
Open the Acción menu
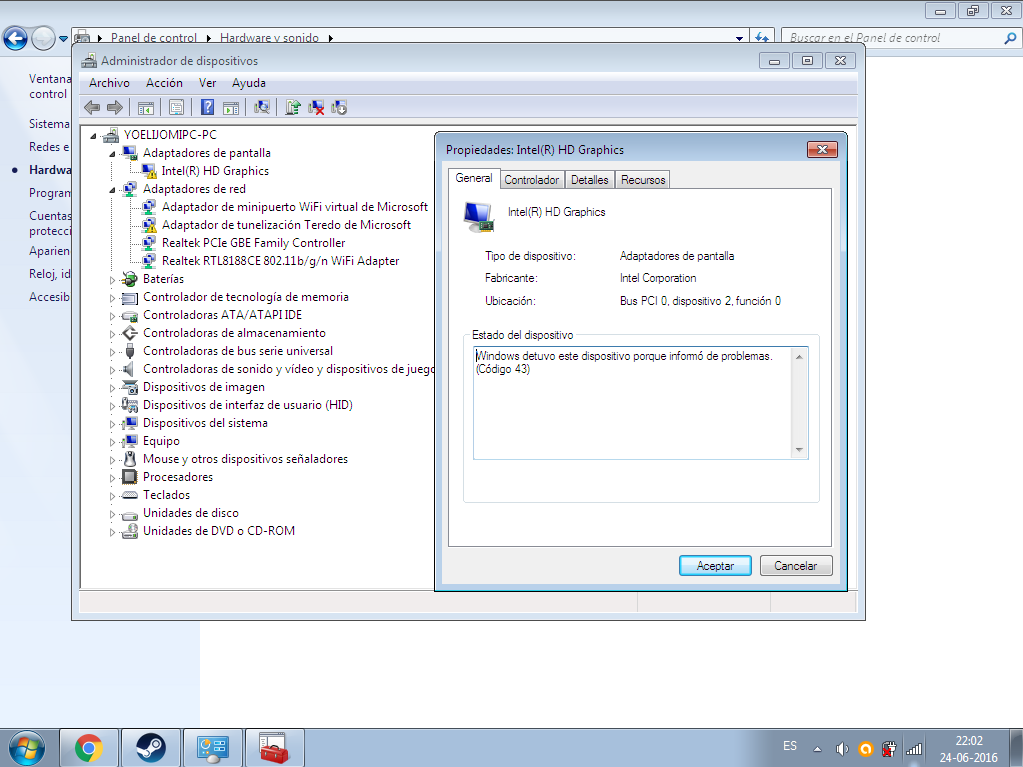coord(164,83)
